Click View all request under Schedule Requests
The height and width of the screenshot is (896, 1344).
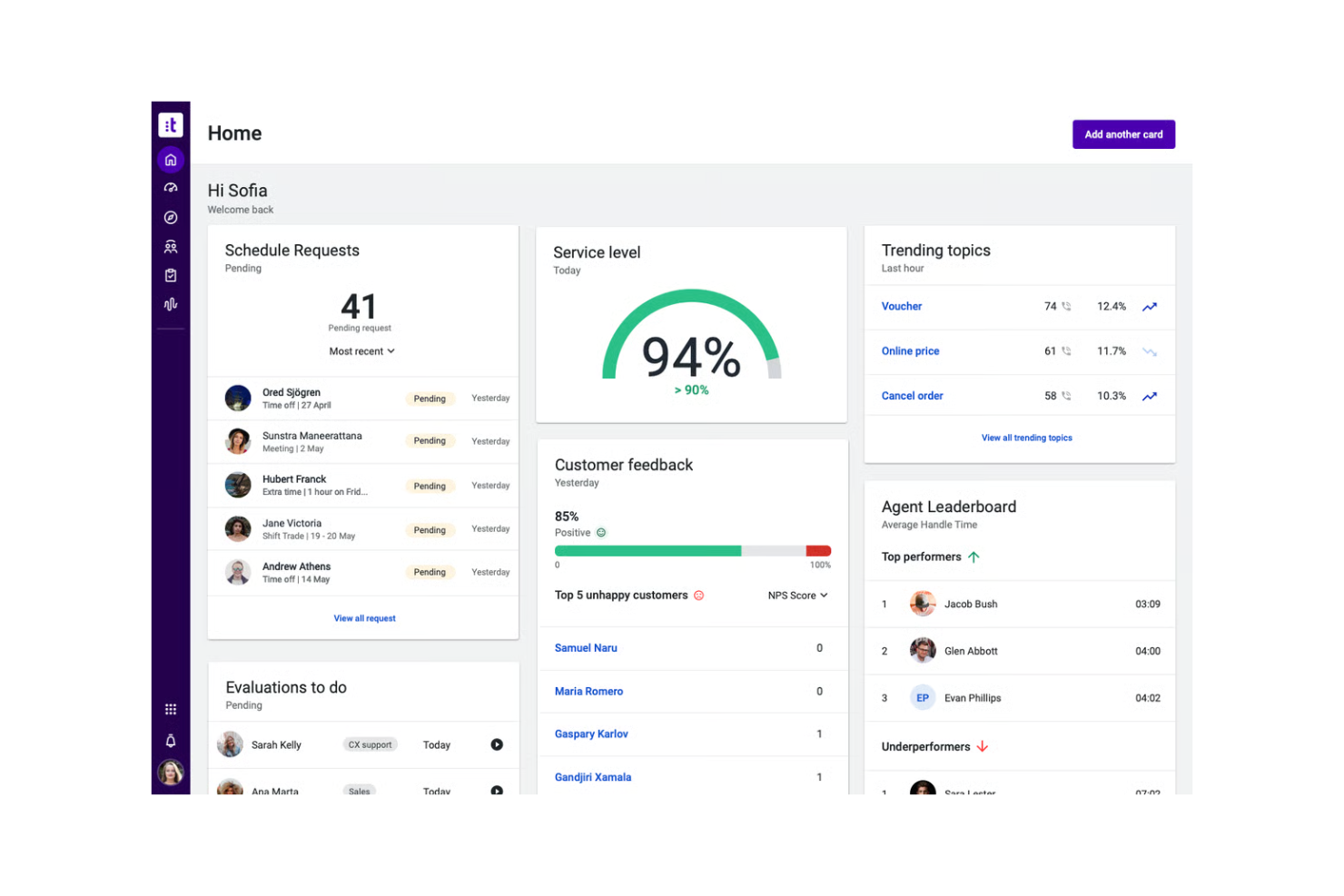364,618
